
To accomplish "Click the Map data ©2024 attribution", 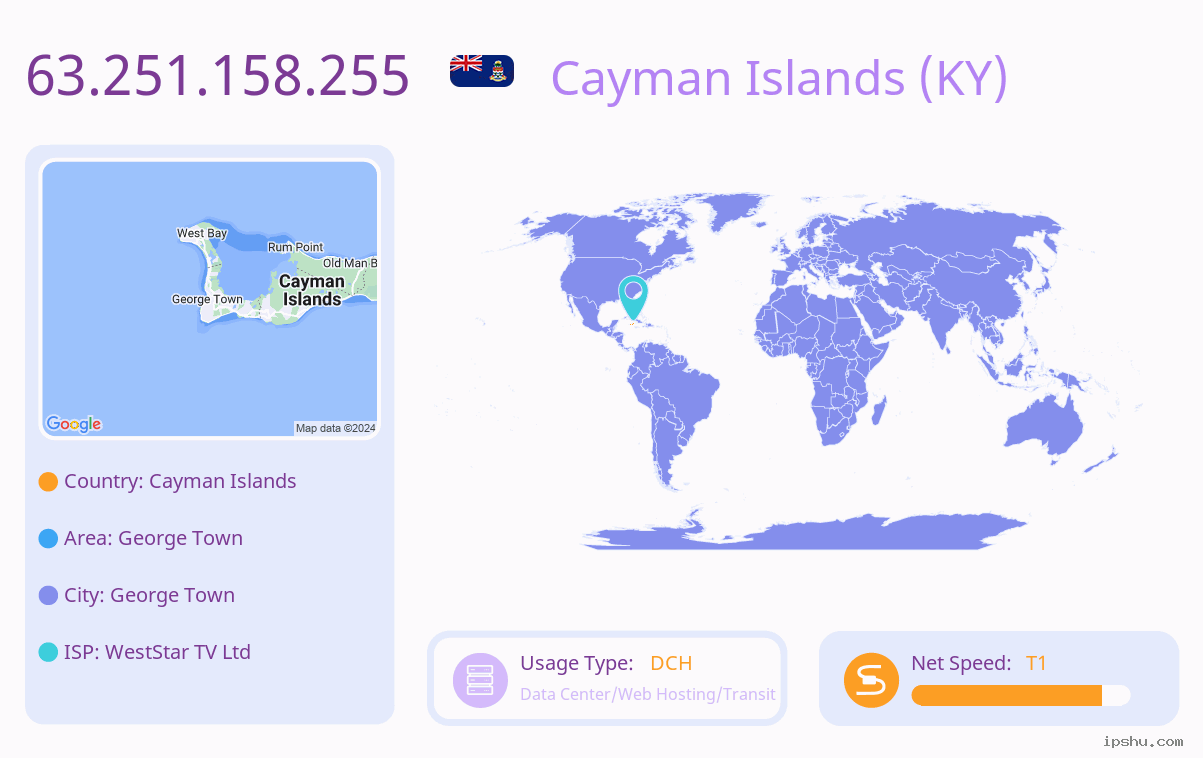I will coord(335,428).
